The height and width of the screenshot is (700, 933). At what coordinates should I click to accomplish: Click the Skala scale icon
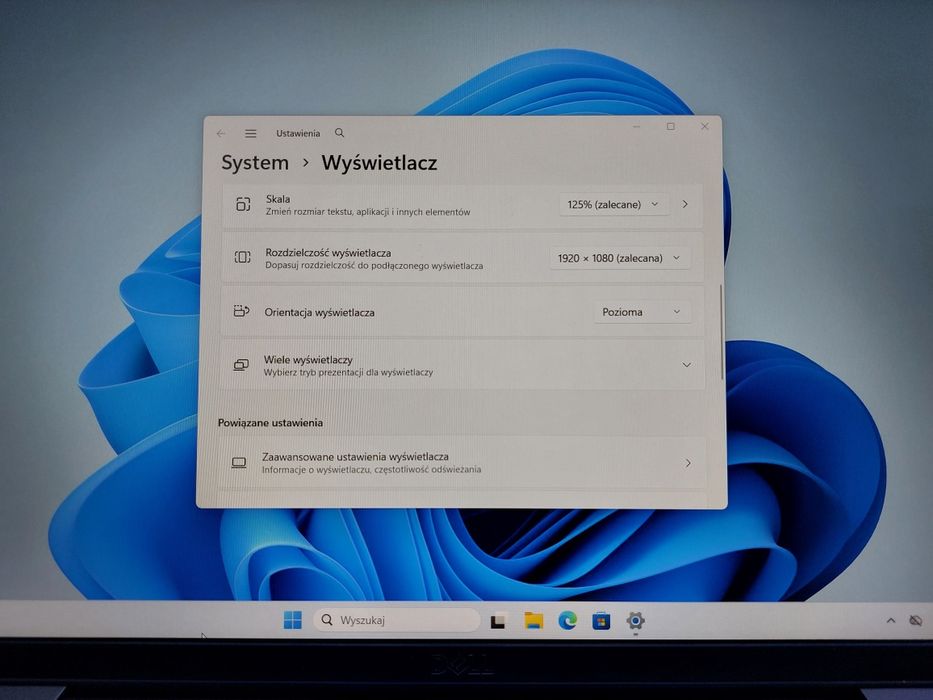(243, 205)
